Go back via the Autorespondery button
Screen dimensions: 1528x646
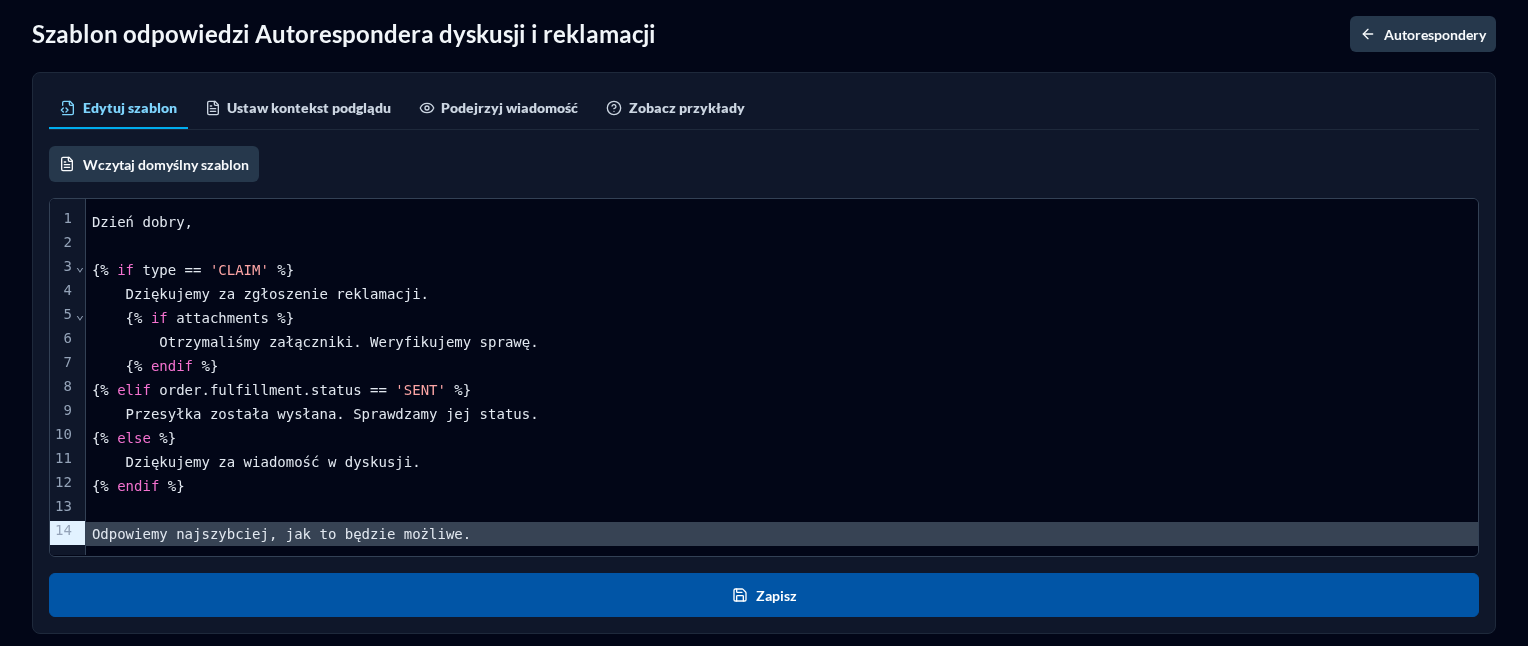pyautogui.click(x=1422, y=34)
